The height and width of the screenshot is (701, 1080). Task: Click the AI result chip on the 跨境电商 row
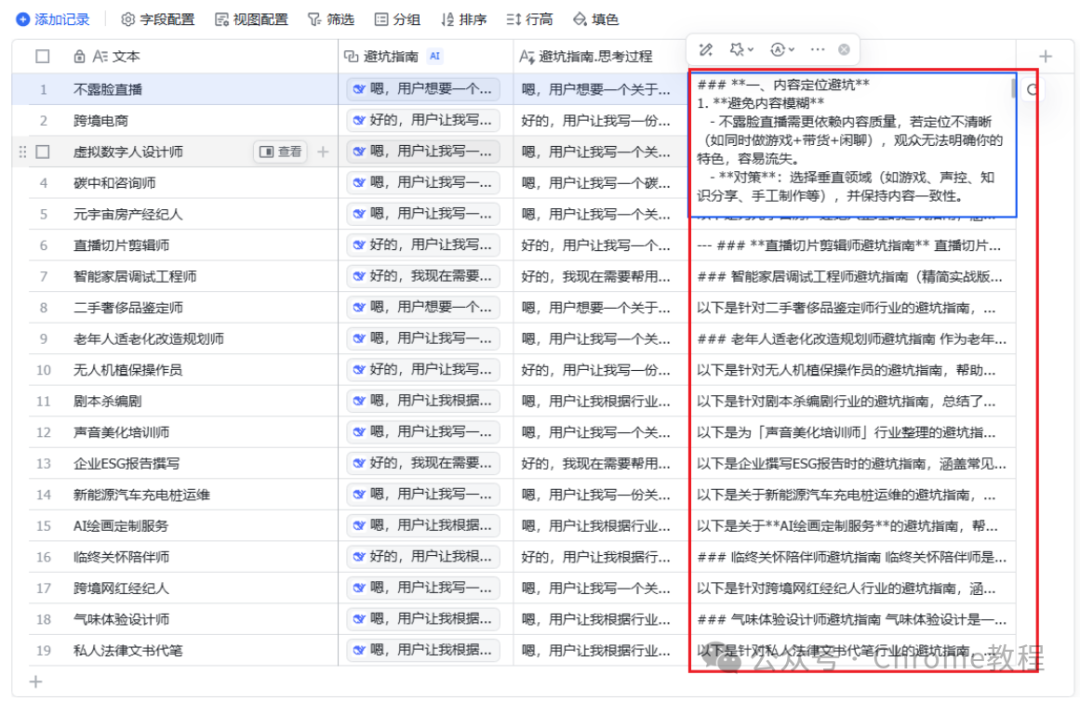[x=423, y=121]
